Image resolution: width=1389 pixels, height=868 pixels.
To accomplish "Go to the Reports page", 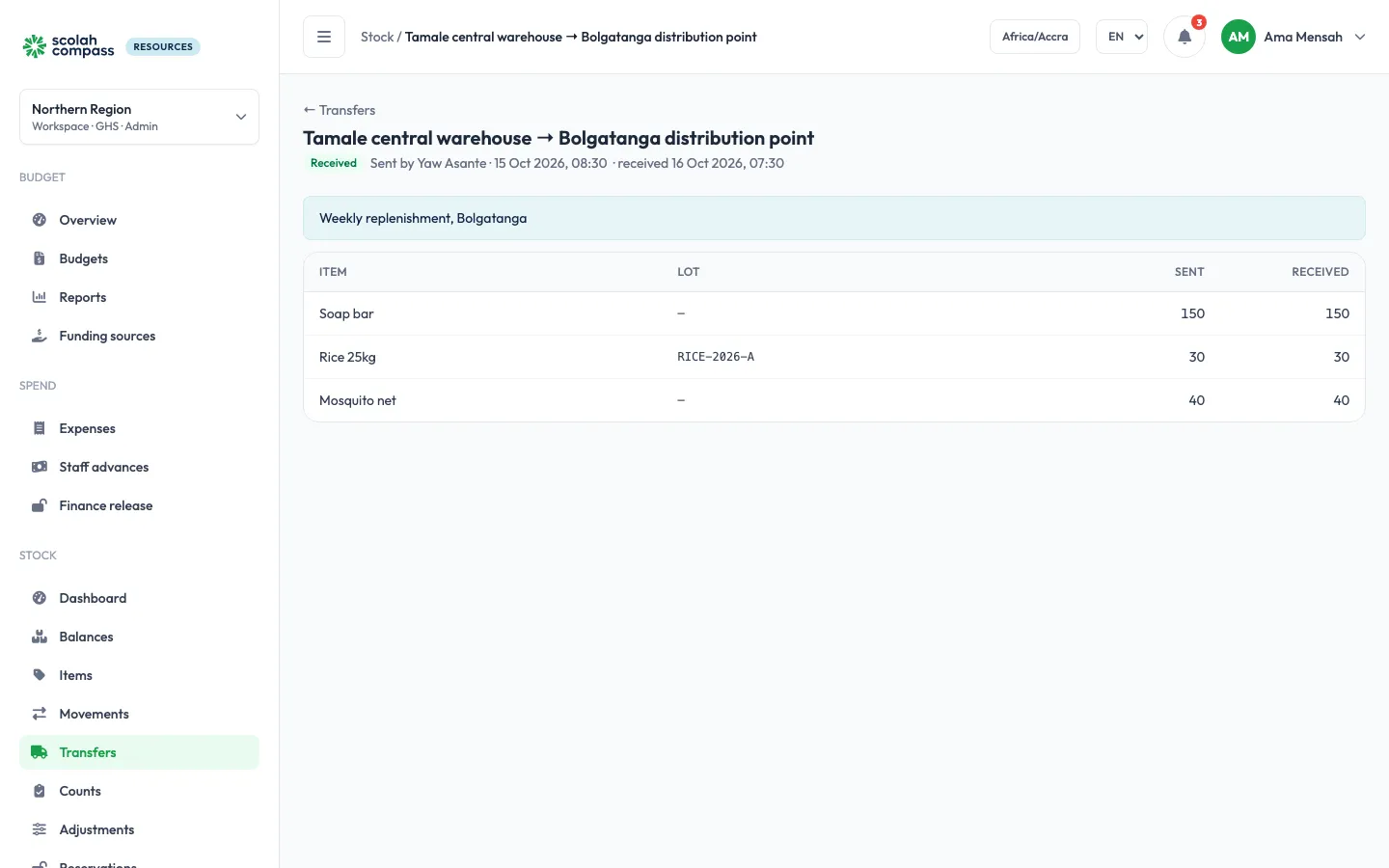I will [x=139, y=297].
